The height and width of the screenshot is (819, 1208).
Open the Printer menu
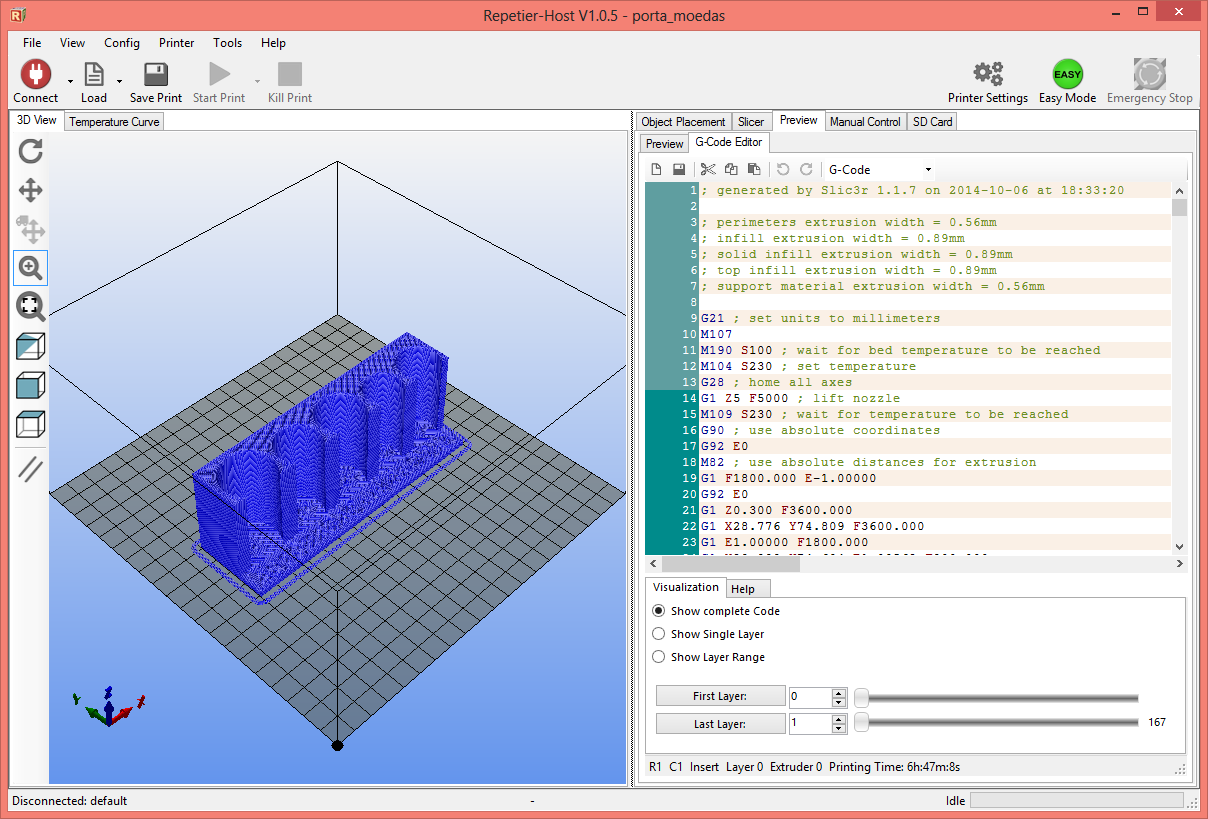point(177,43)
